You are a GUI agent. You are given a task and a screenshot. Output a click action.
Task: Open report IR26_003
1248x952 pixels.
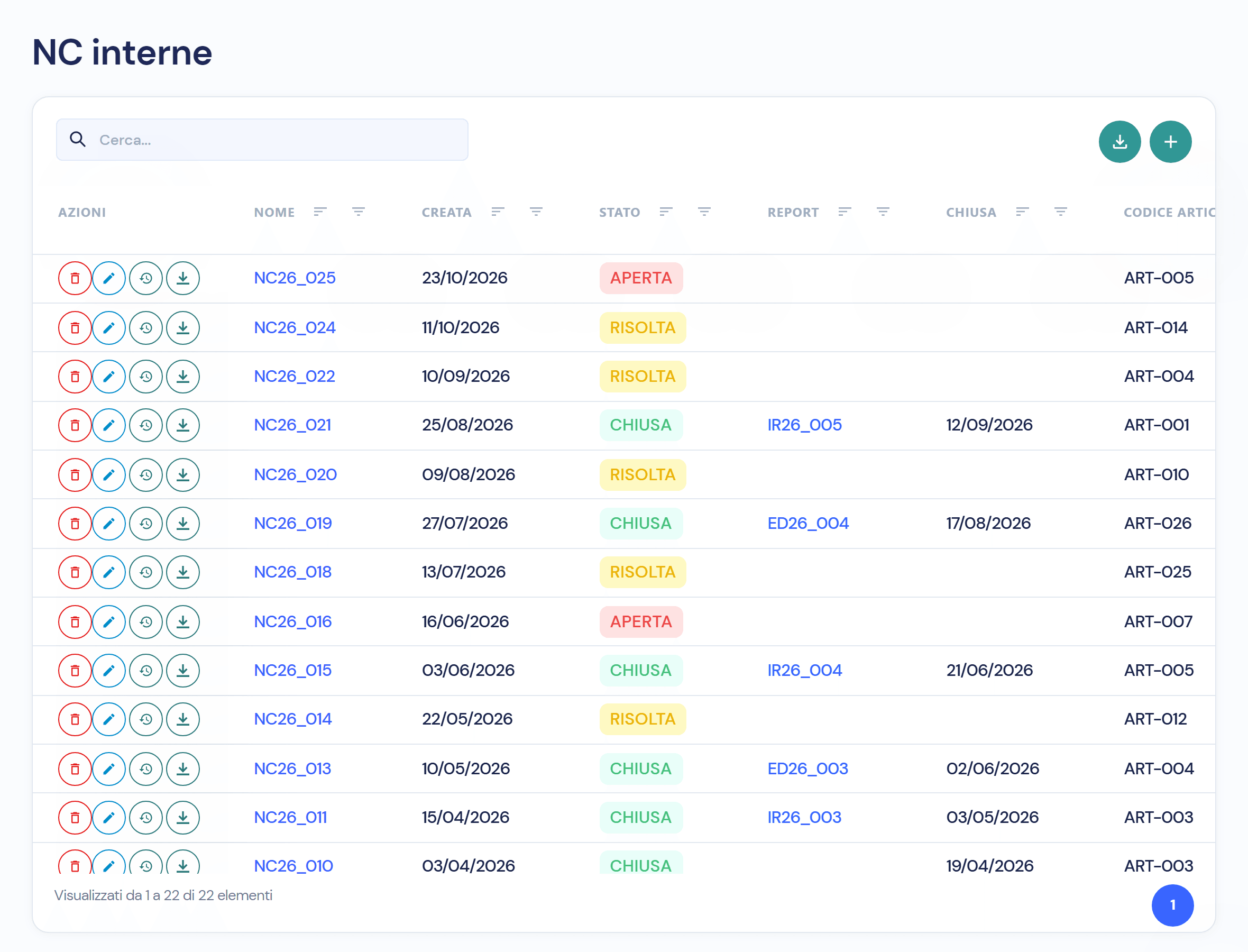804,818
